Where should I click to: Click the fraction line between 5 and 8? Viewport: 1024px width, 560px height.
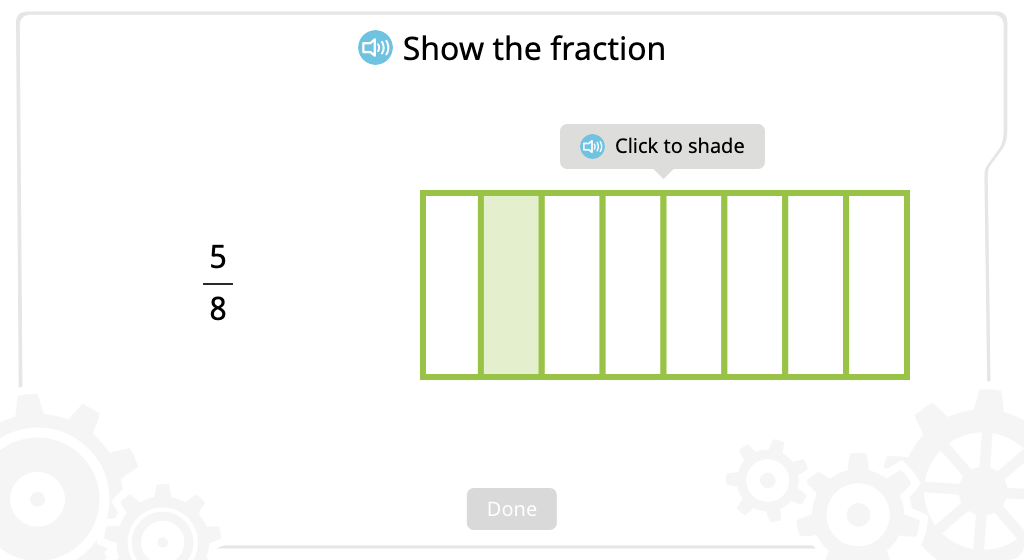point(218,284)
